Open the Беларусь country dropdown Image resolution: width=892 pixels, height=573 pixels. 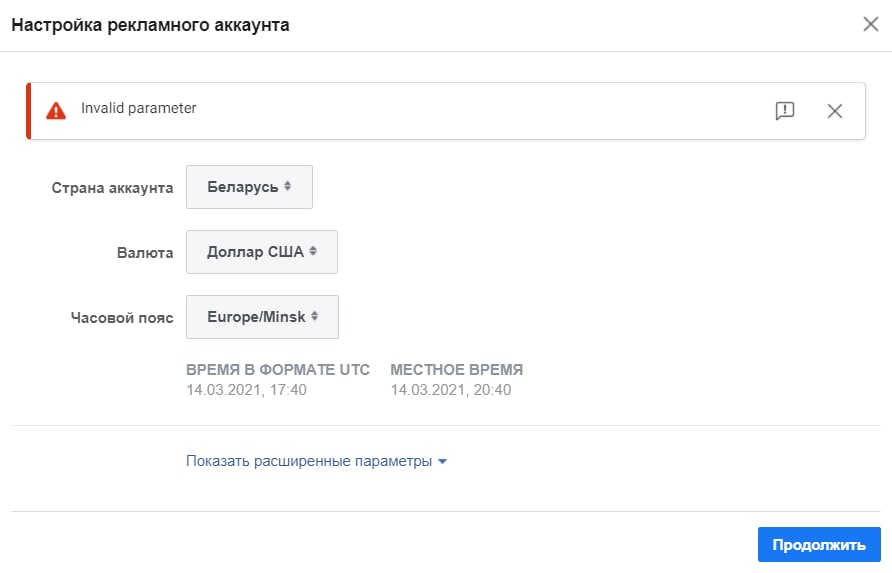249,187
